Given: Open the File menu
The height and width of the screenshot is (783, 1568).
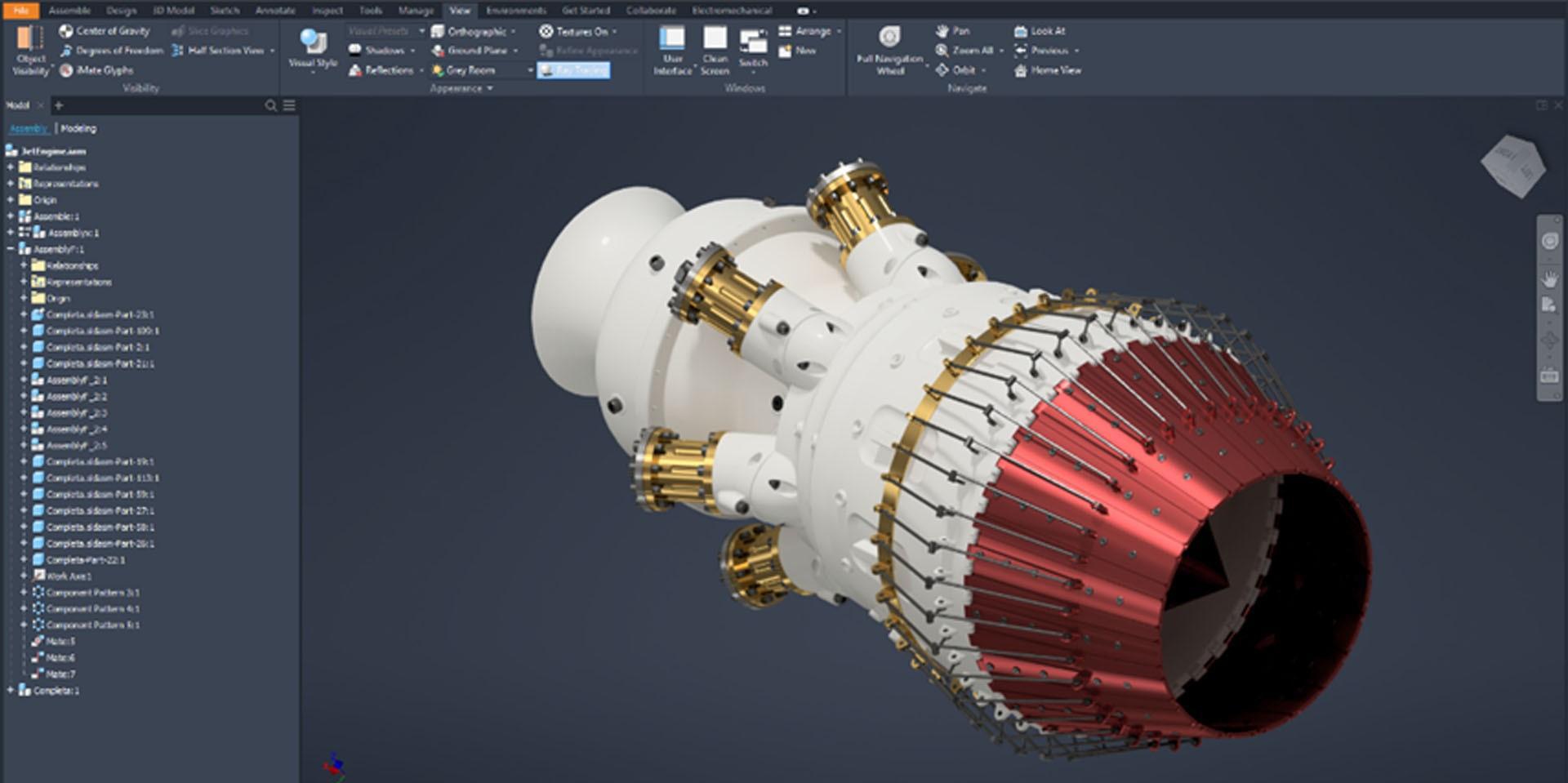Looking at the screenshot, I should pos(21,11).
